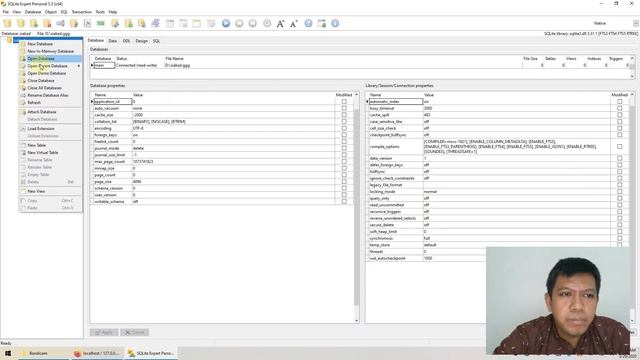Click the application_id name cell

113,102
